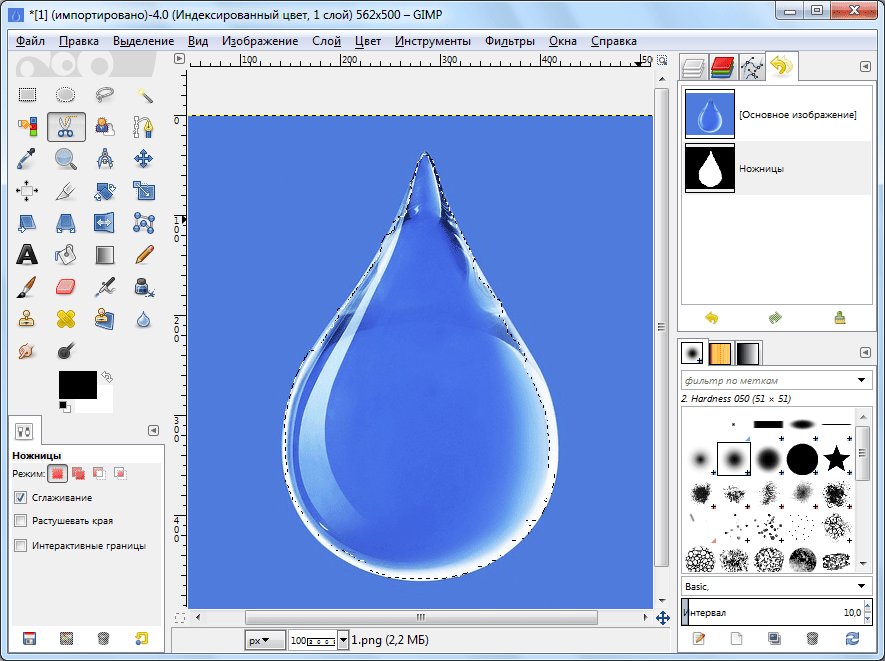This screenshot has width=885, height=661.
Task: Click the Crop tool icon
Action: pyautogui.click(x=66, y=190)
